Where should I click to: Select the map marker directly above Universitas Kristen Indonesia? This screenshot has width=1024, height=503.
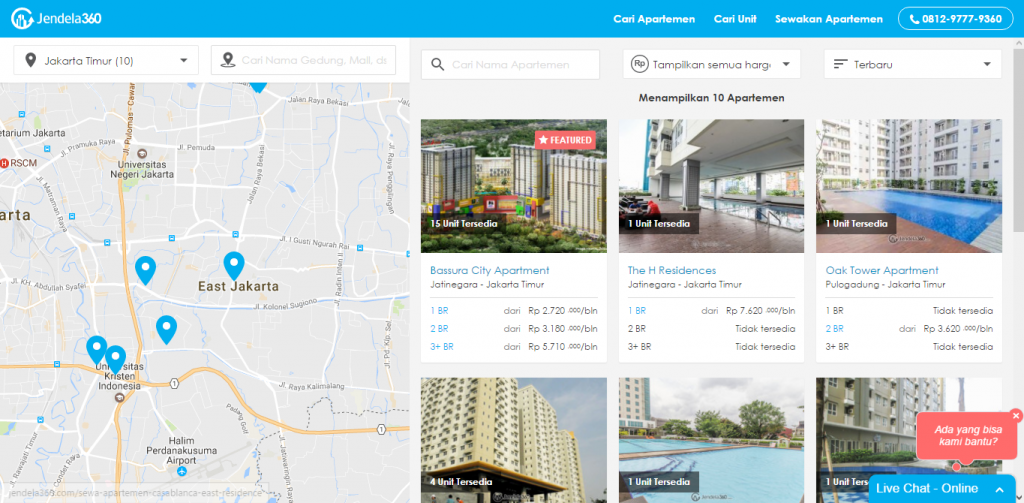[116, 359]
